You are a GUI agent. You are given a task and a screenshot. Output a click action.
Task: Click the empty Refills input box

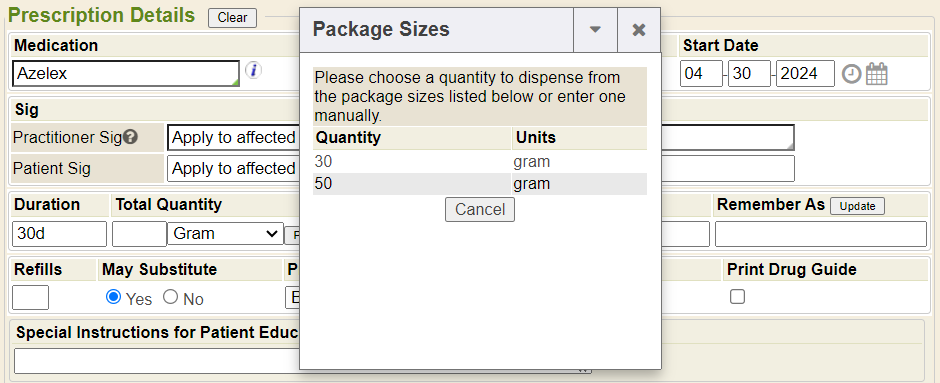(30, 298)
